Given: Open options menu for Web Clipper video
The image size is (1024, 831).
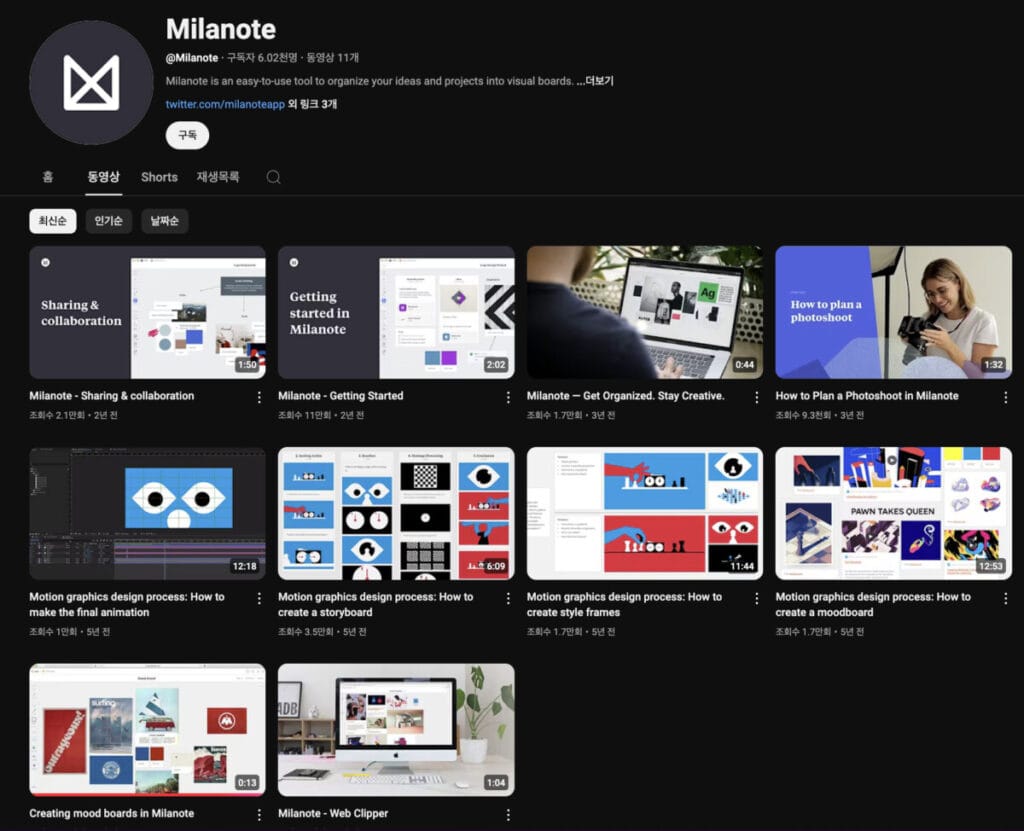Looking at the screenshot, I should (x=507, y=814).
